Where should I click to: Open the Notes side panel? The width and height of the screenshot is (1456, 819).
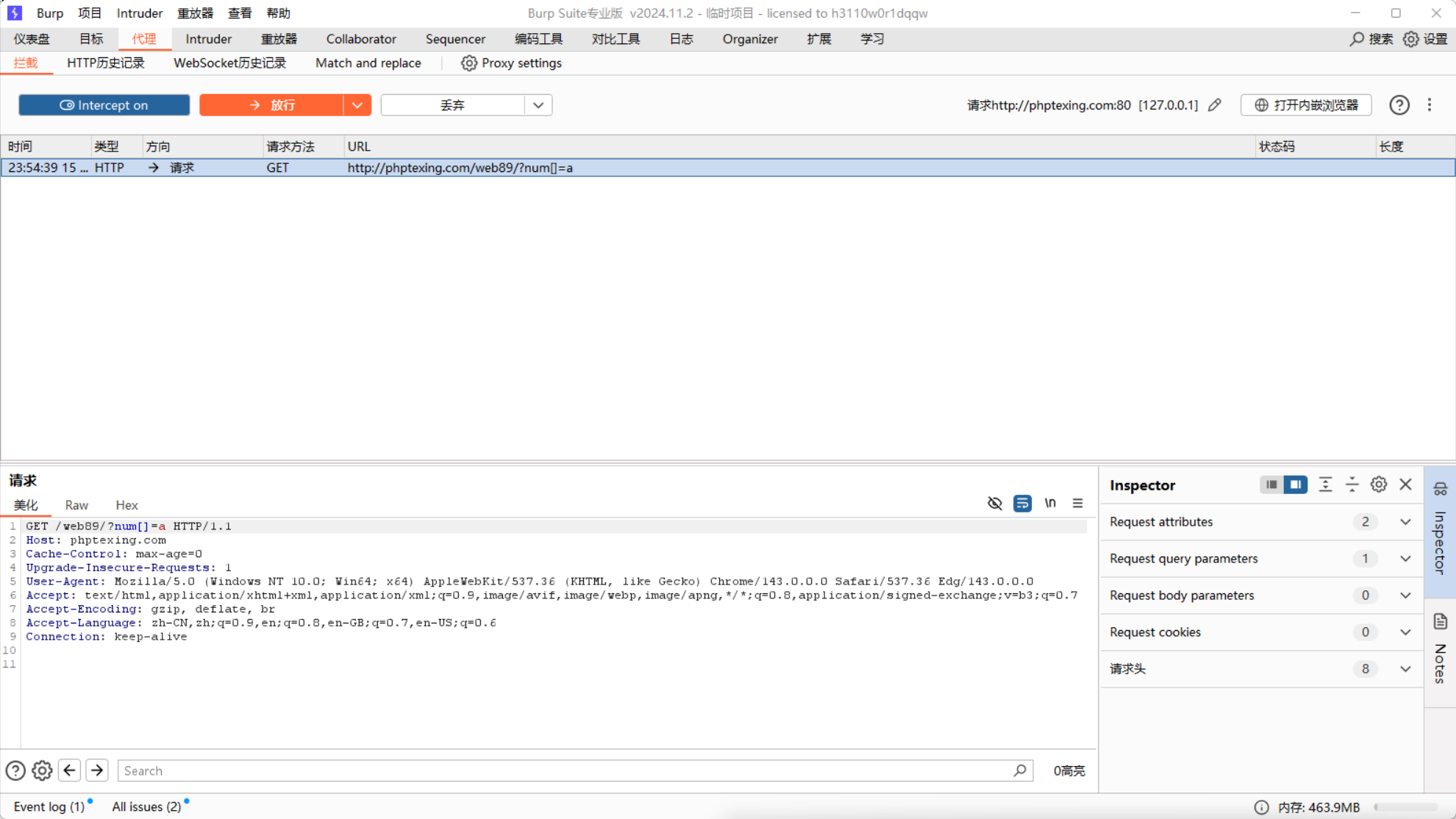pyautogui.click(x=1440, y=648)
